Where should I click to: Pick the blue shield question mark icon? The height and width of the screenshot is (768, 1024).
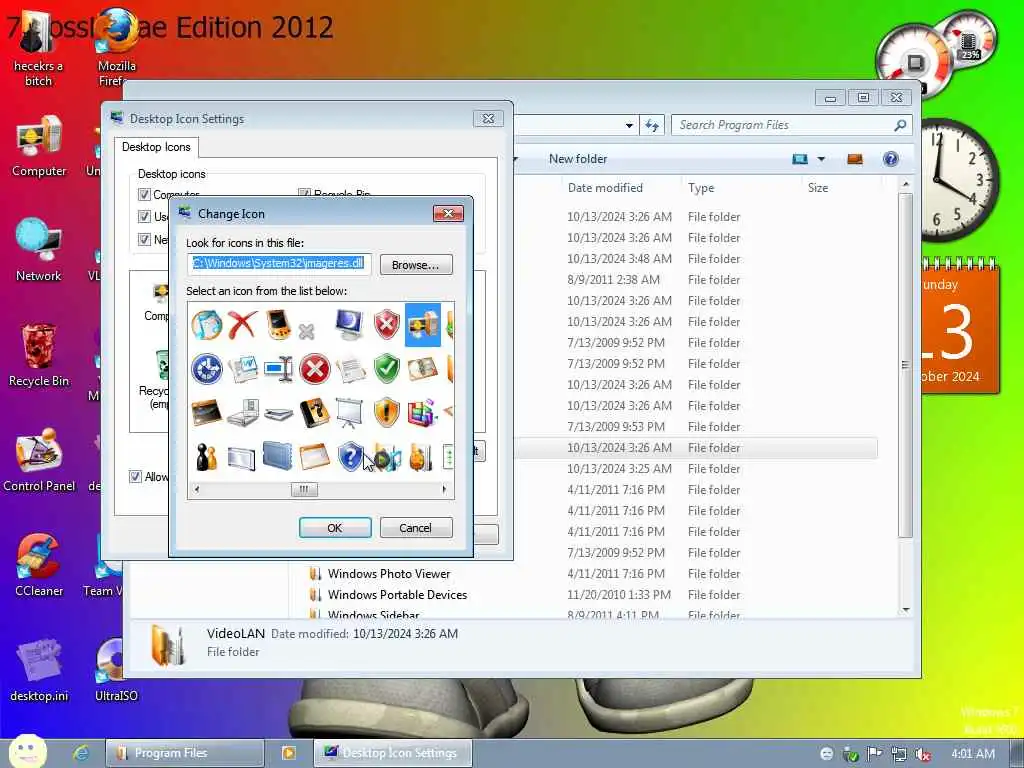coord(351,456)
